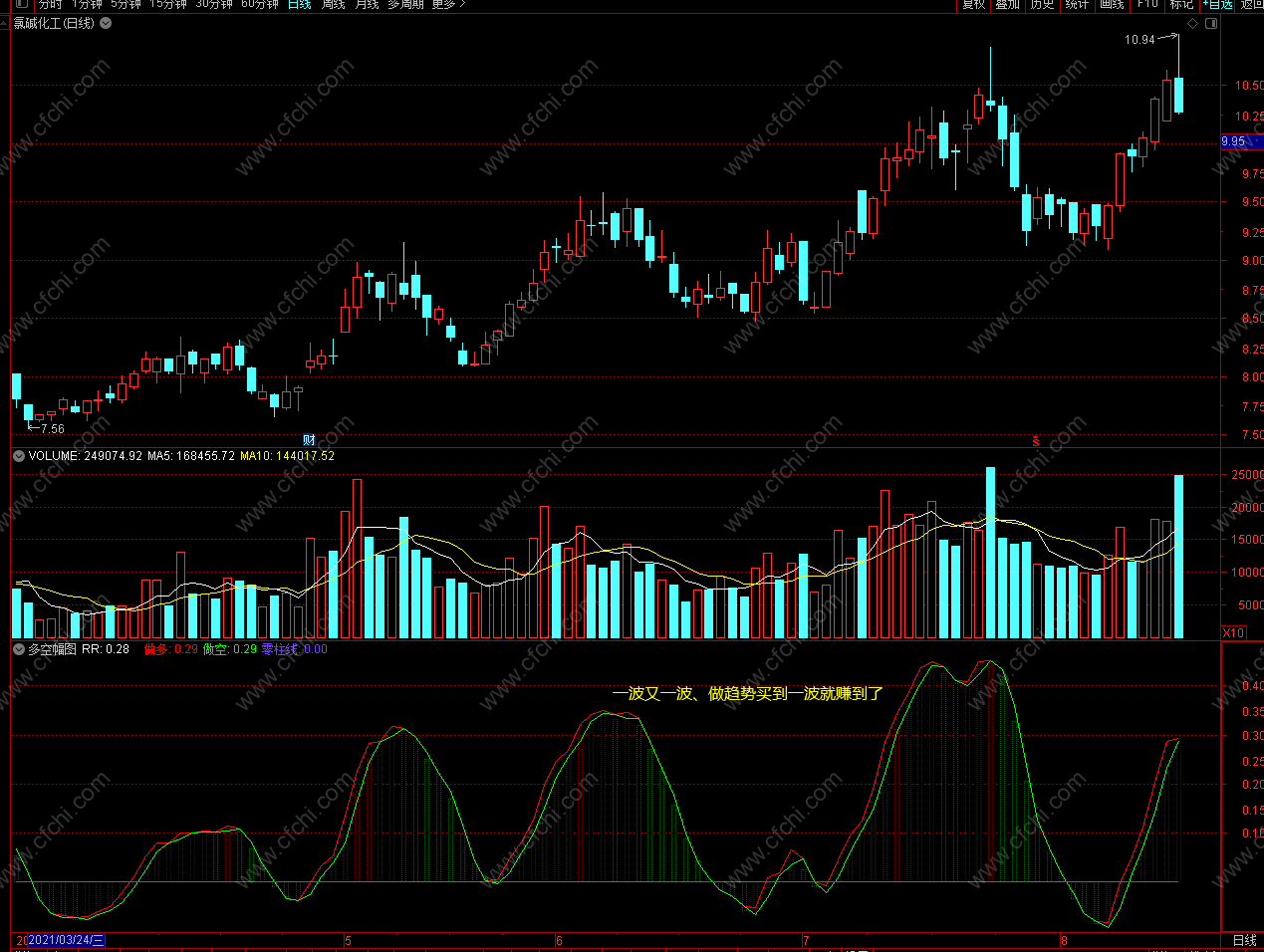The height and width of the screenshot is (952, 1264).
Task: Click the X10 scale label in volume pane
Action: pyautogui.click(x=1233, y=632)
